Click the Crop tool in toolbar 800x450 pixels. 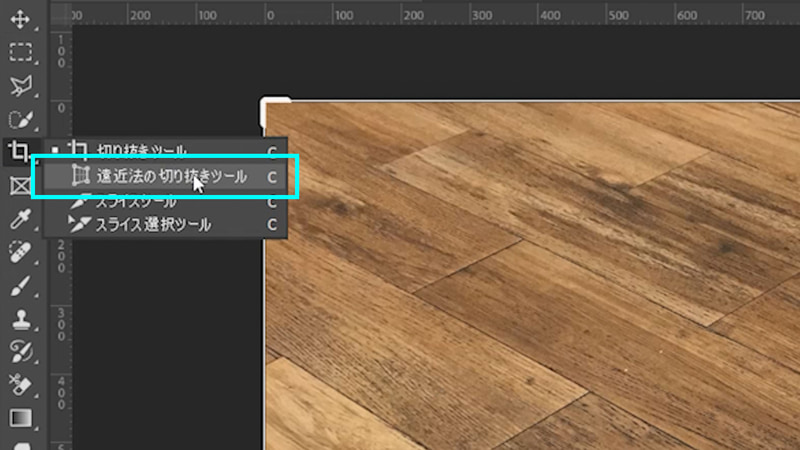[x=20, y=152]
